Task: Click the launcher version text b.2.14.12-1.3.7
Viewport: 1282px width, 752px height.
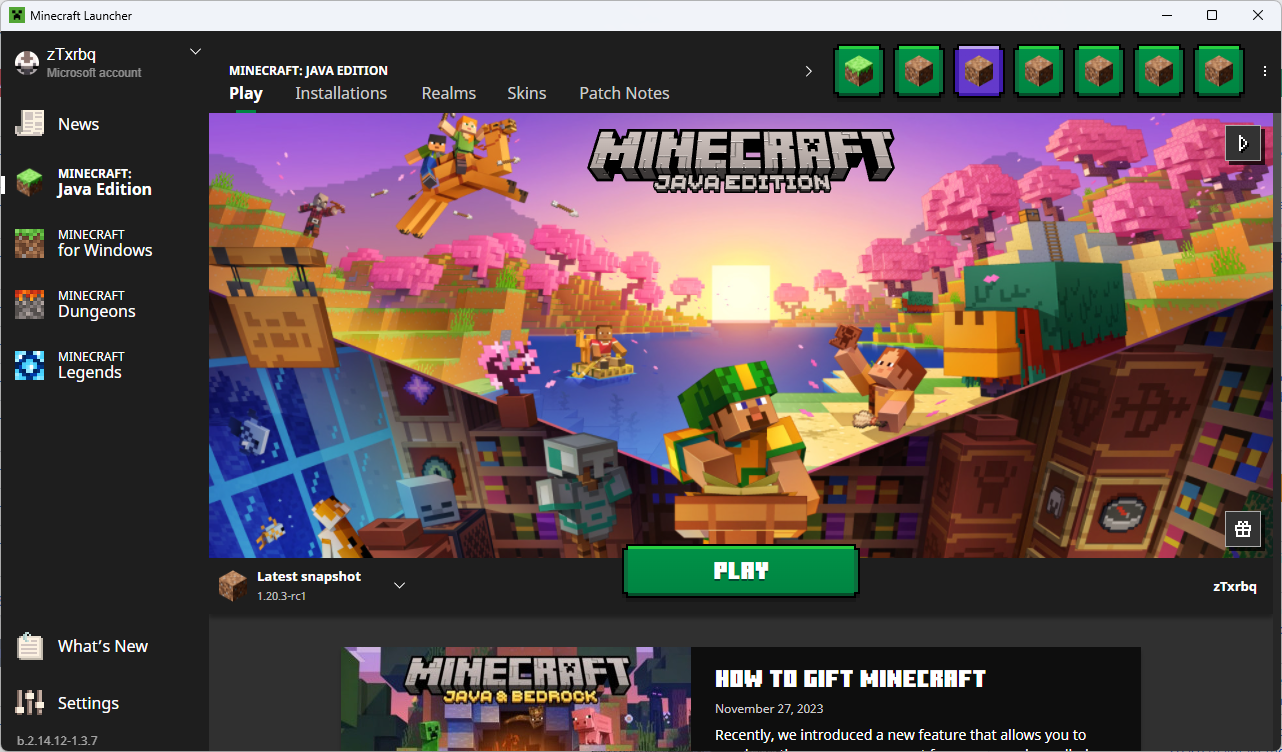Action: click(57, 740)
